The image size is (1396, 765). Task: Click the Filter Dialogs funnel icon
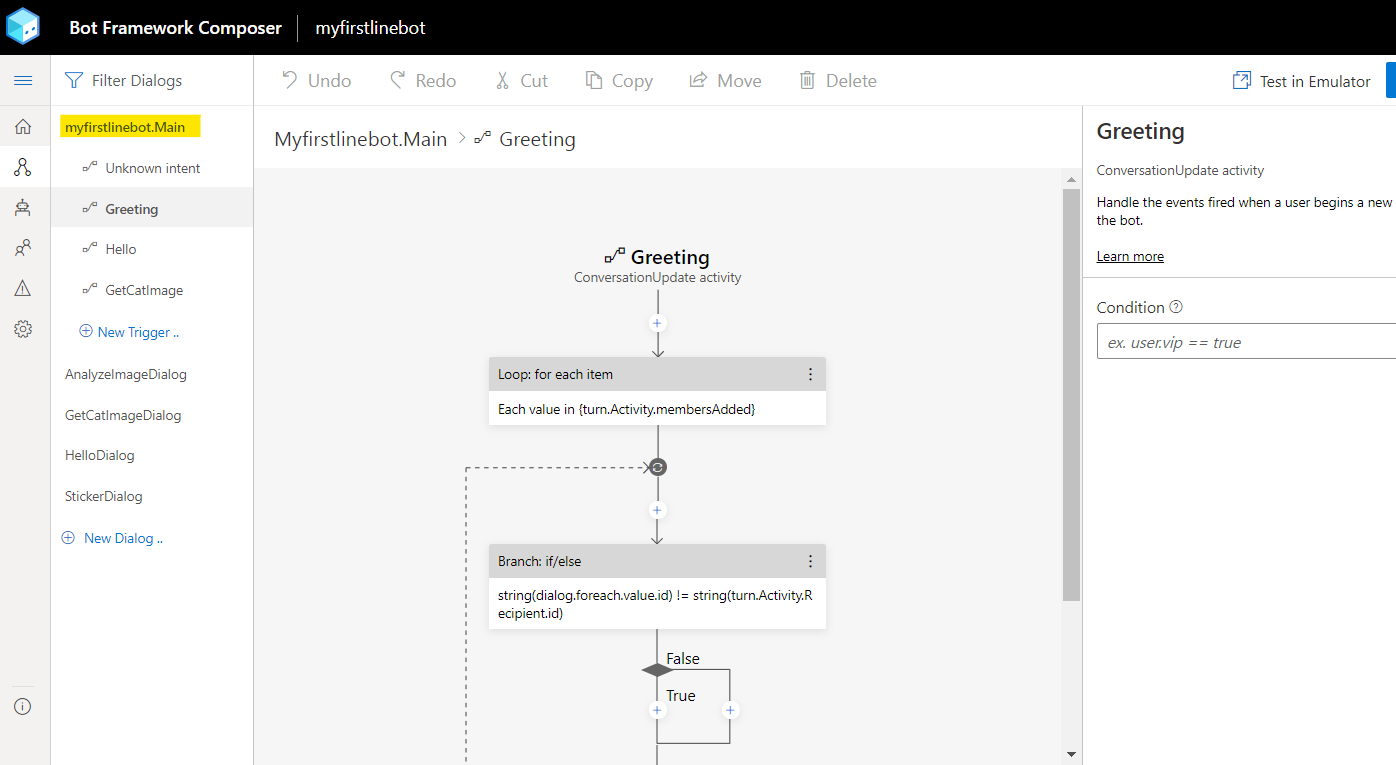pyautogui.click(x=73, y=80)
